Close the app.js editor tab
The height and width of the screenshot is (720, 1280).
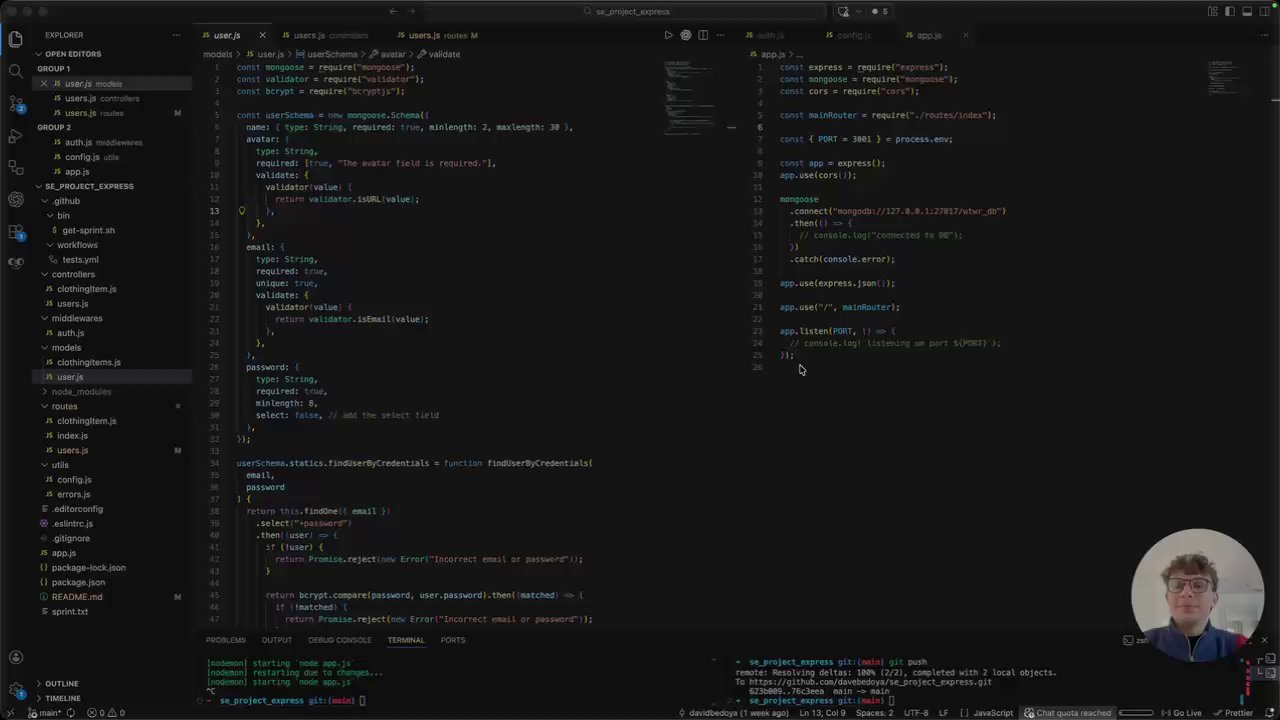[965, 35]
